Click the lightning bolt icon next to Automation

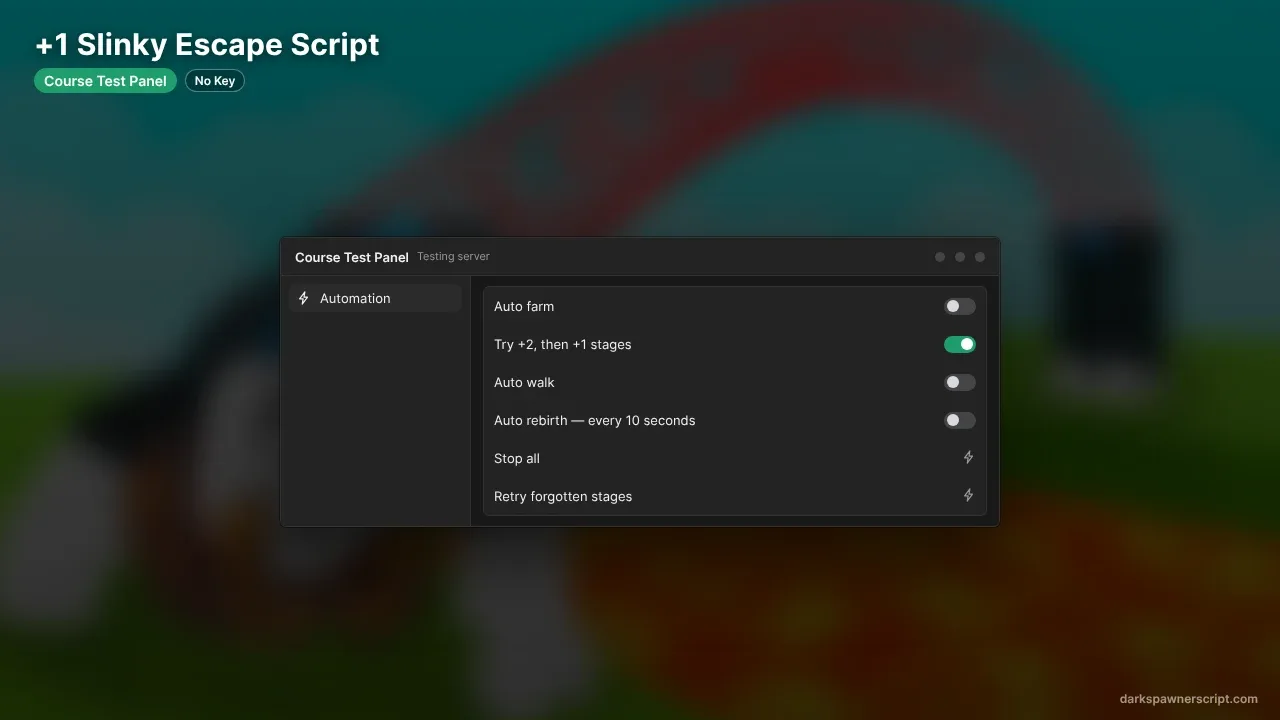coord(304,298)
